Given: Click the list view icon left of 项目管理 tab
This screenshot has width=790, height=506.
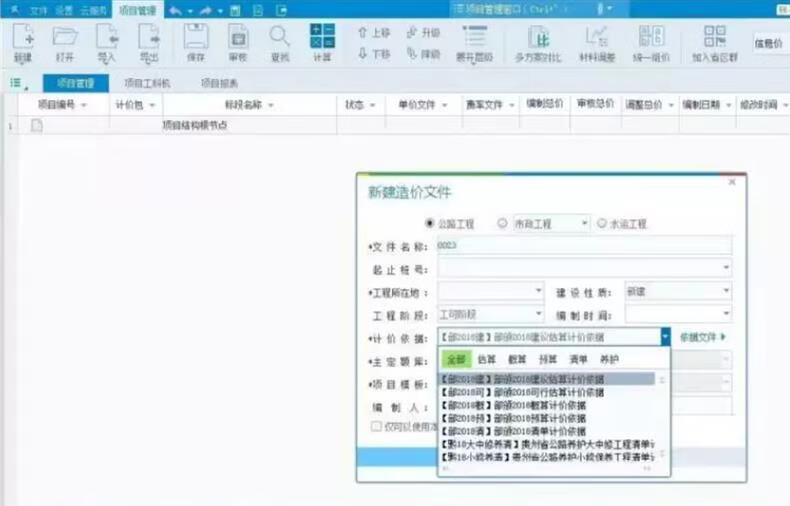Looking at the screenshot, I should pyautogui.click(x=16, y=83).
